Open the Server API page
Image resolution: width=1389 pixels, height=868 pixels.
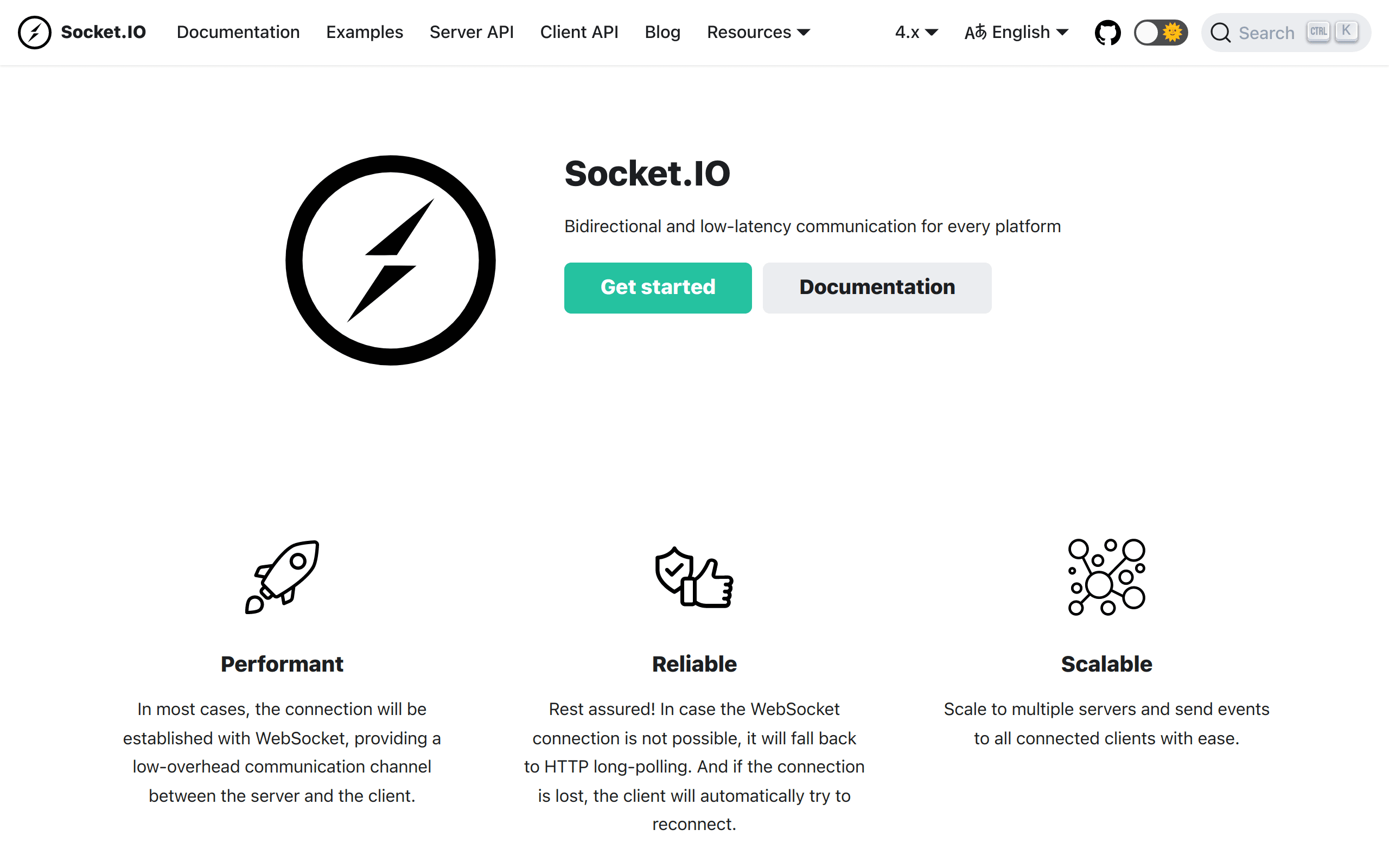pos(472,32)
